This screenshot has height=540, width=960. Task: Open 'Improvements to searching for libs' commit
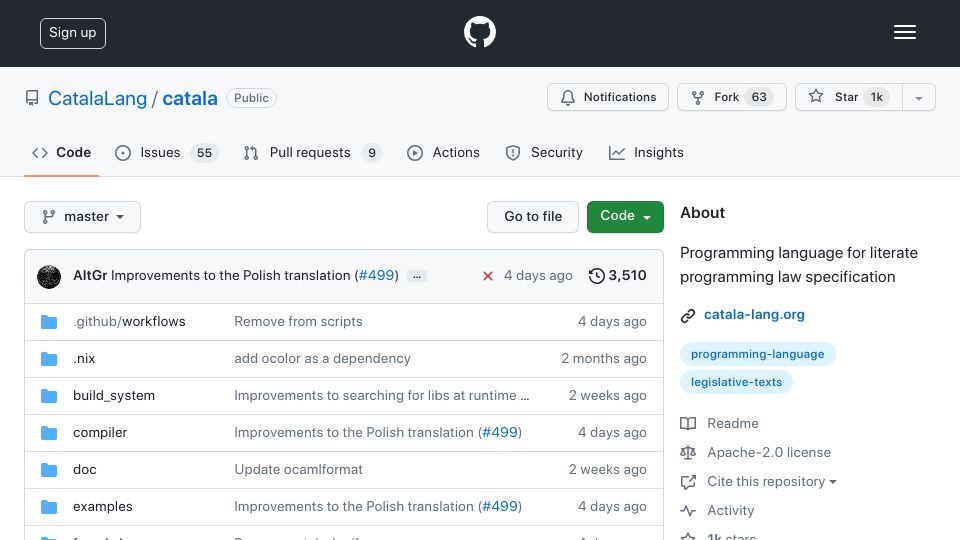pyautogui.click(x=381, y=396)
